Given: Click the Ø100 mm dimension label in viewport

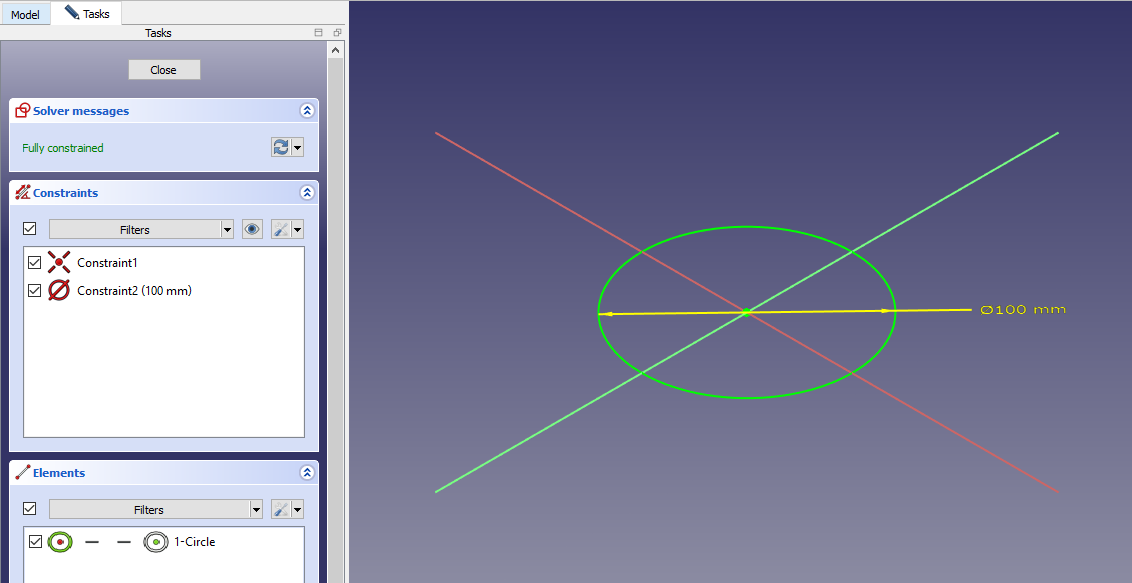Looking at the screenshot, I should point(1022,310).
